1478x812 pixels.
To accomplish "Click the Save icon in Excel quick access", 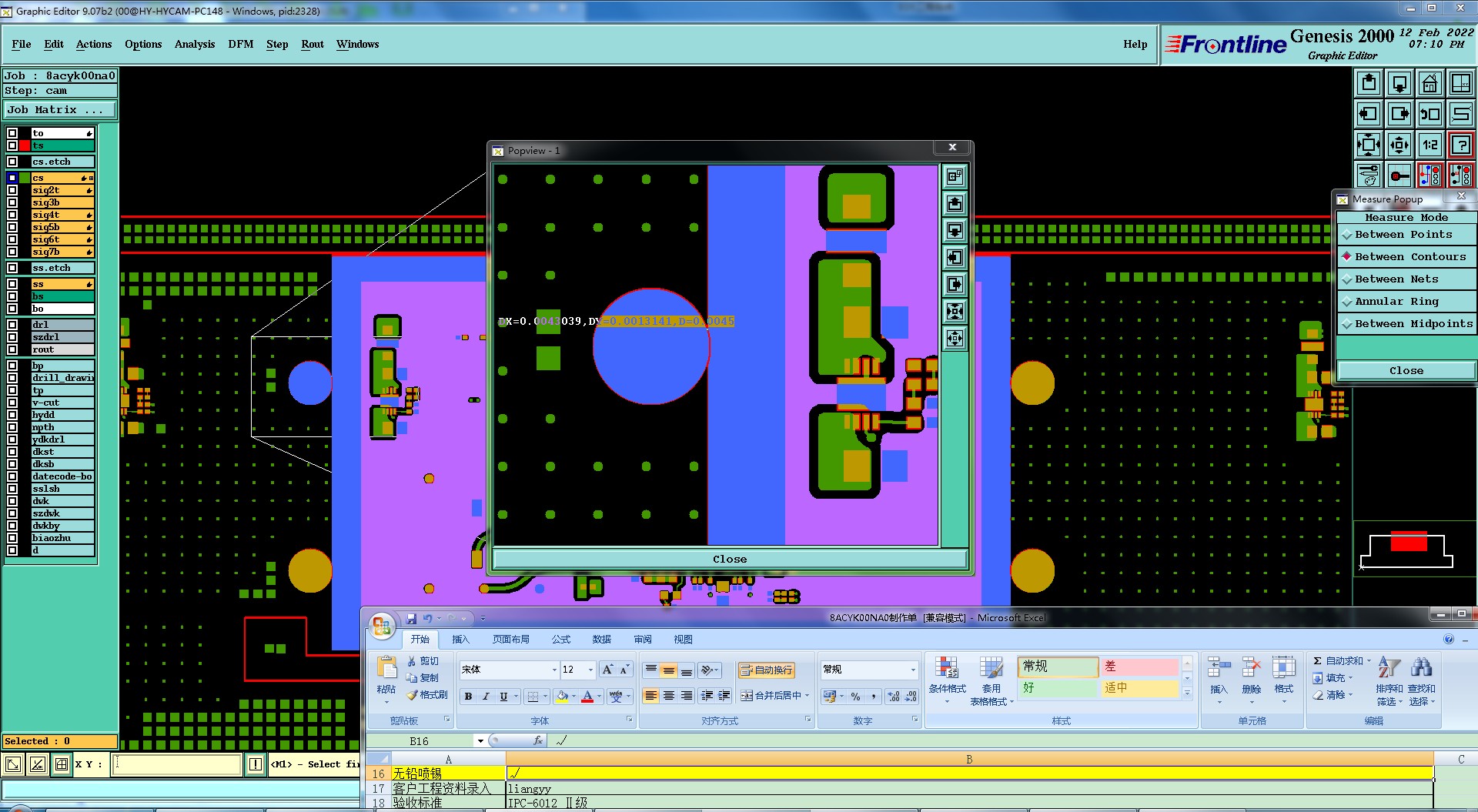I will (411, 618).
